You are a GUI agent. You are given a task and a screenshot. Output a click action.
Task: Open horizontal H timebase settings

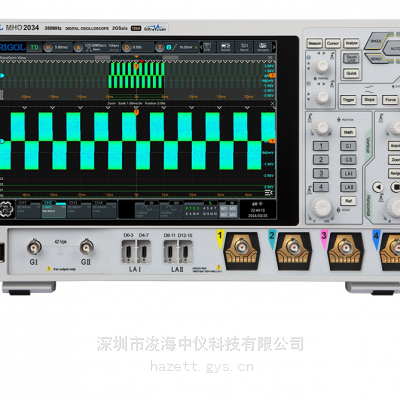57,47
